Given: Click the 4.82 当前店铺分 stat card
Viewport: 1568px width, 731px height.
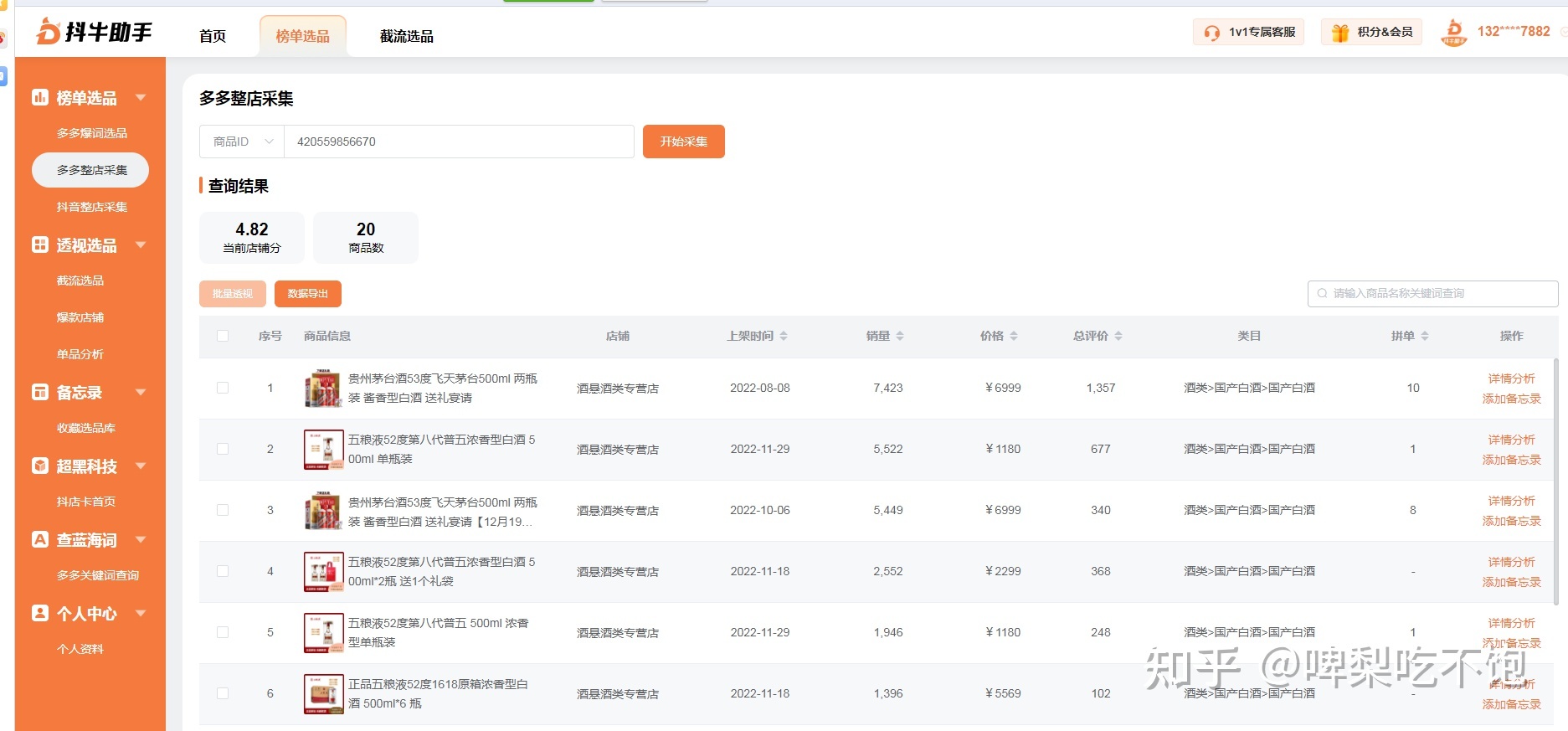Looking at the screenshot, I should (252, 237).
